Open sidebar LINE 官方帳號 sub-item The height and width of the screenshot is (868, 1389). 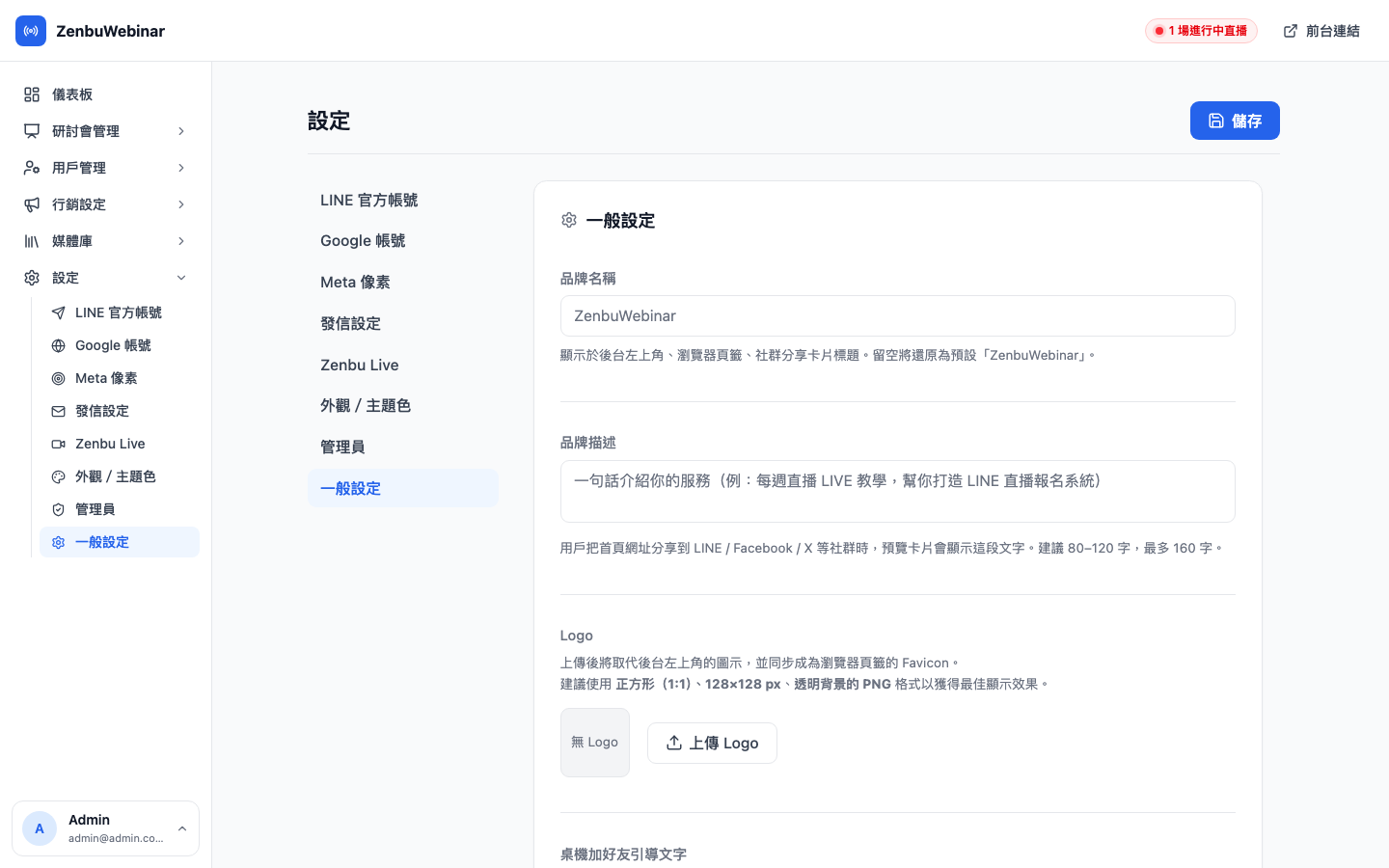click(x=120, y=312)
